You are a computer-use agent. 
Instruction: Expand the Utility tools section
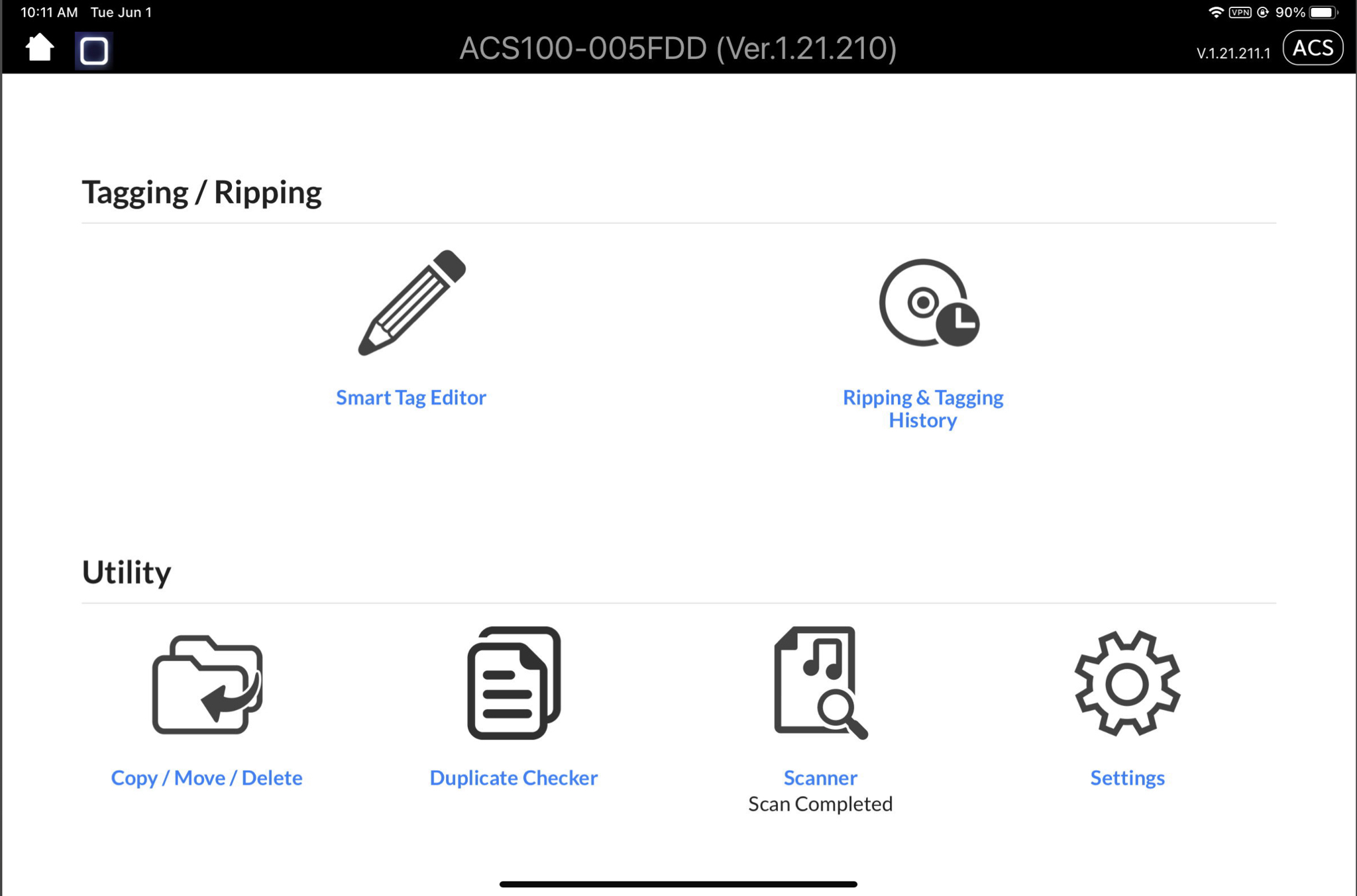tap(126, 571)
